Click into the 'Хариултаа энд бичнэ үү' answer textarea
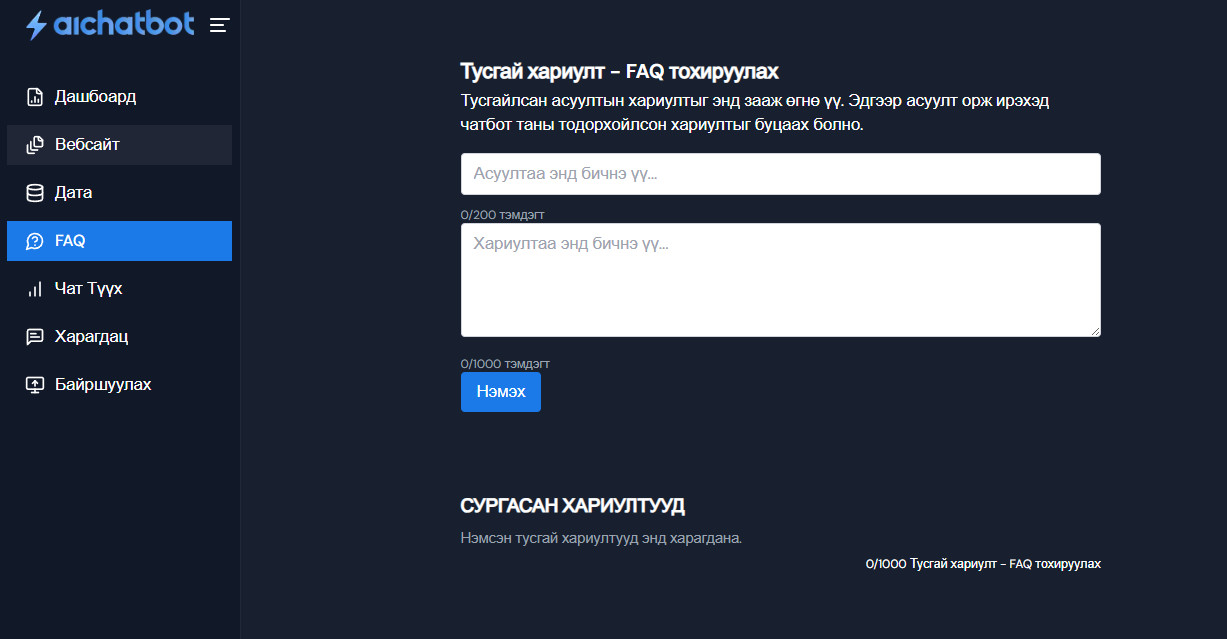Viewport: 1227px width, 639px height. click(780, 280)
